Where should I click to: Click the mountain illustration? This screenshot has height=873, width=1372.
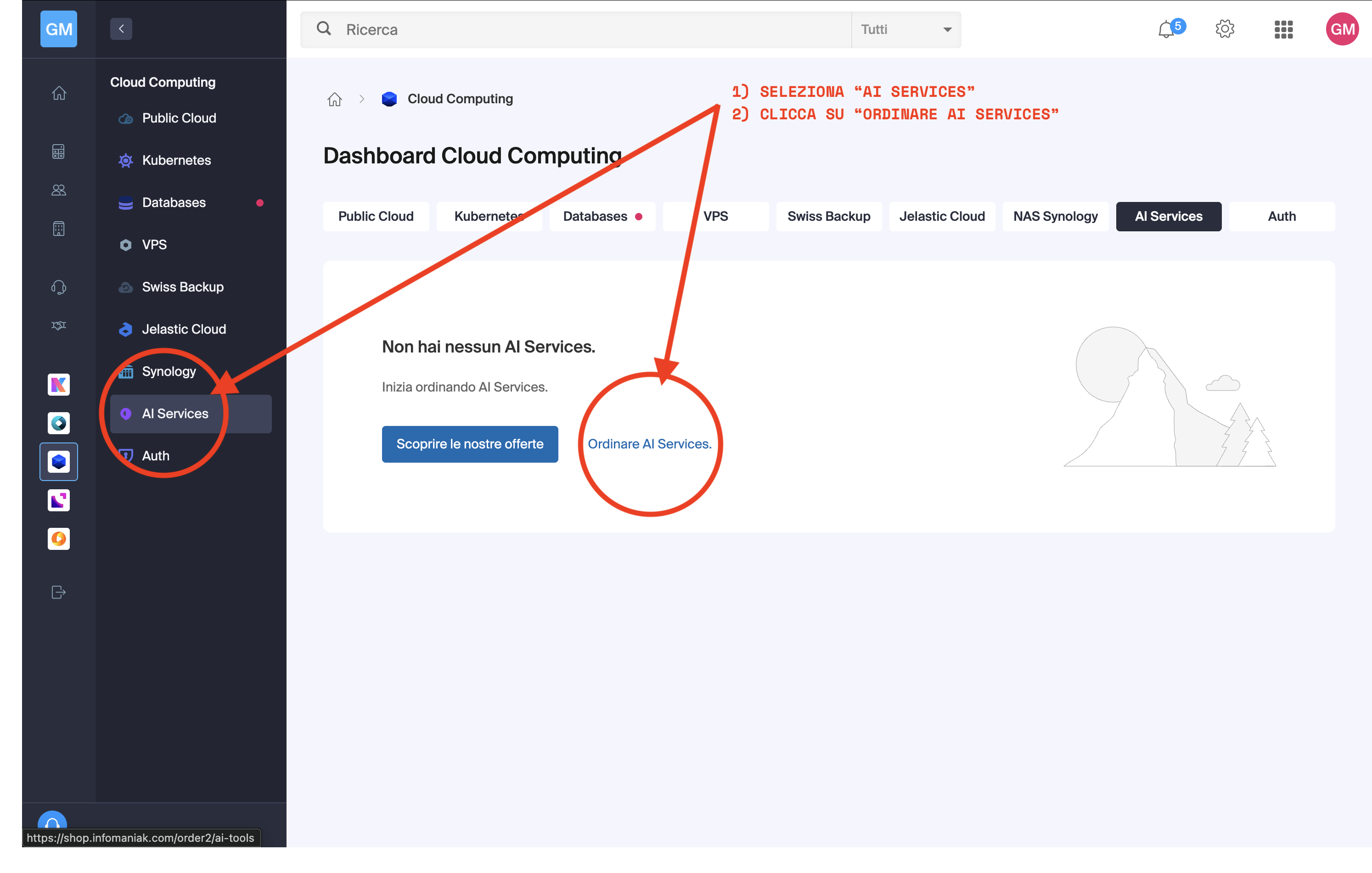(x=1170, y=397)
